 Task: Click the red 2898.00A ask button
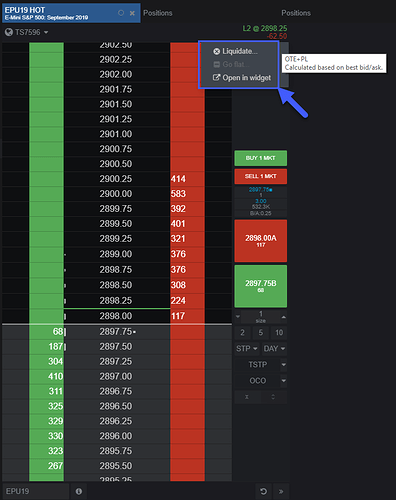pyautogui.click(x=261, y=241)
